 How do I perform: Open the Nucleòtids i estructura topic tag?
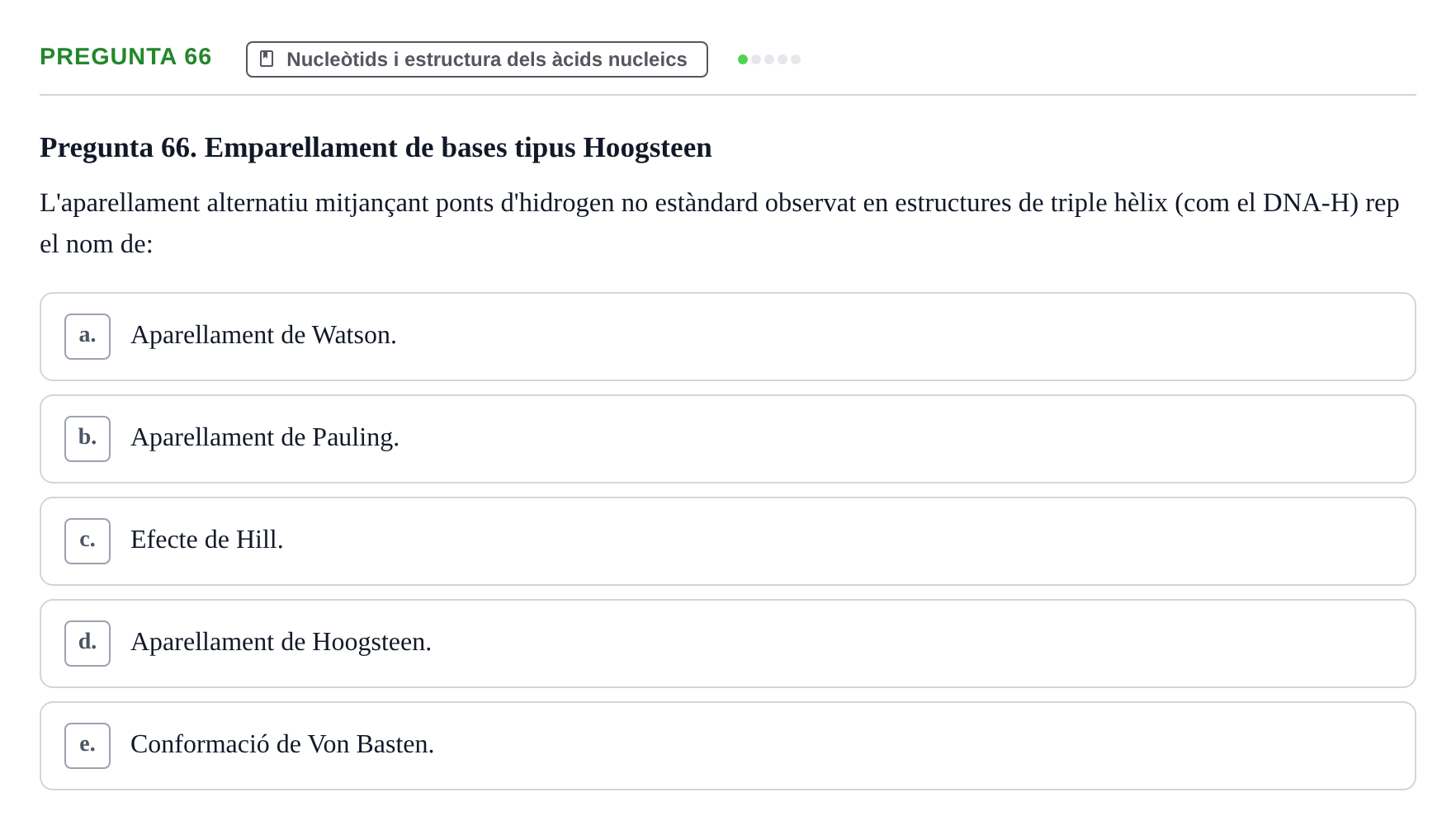point(477,59)
